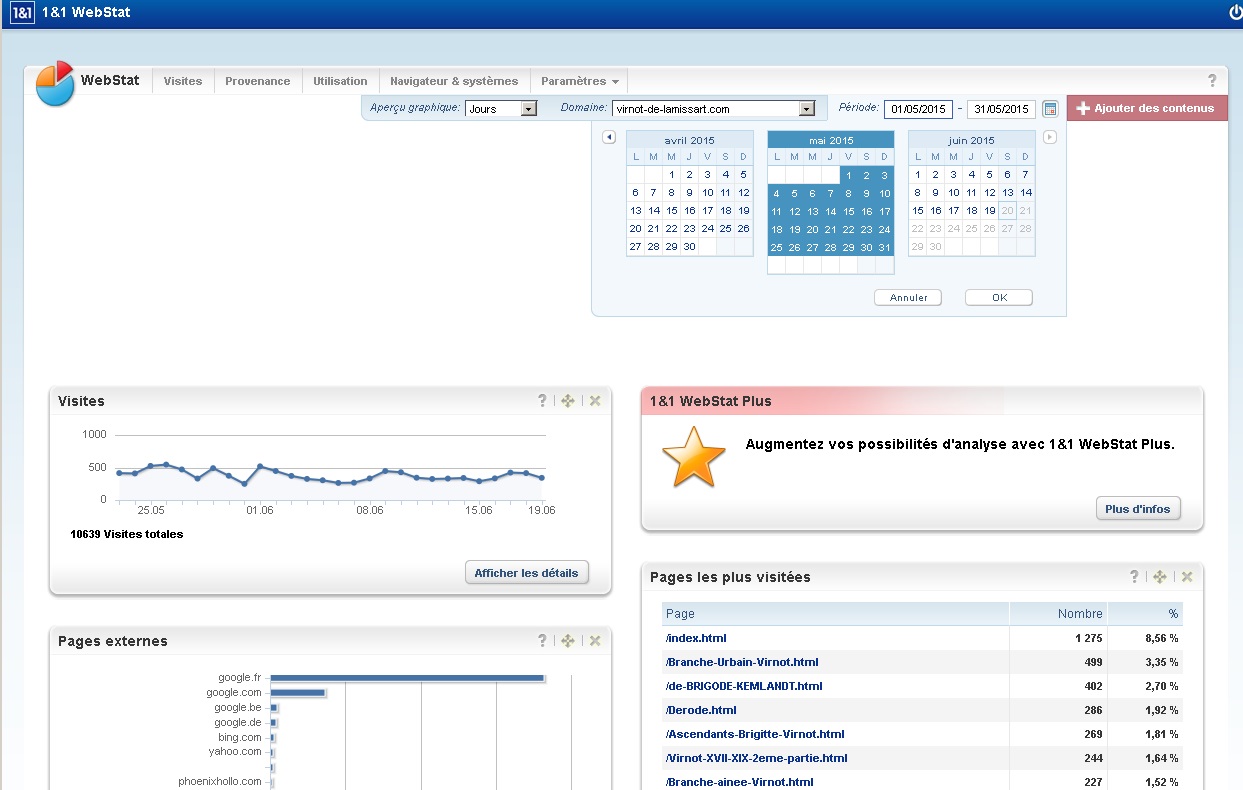Click the help icon in navigation bar
This screenshot has width=1243, height=790.
[x=1212, y=81]
